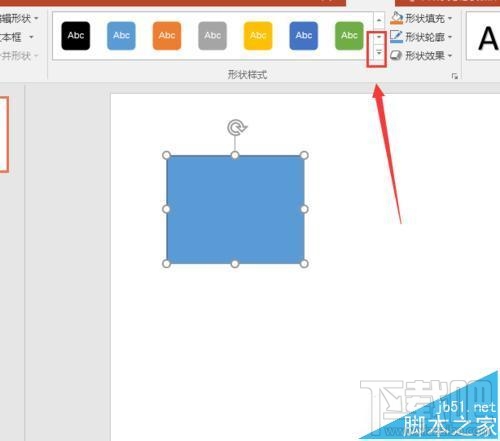Click the top-middle resize handle of rectangle
This screenshot has height=441, width=500.
click(x=235, y=155)
